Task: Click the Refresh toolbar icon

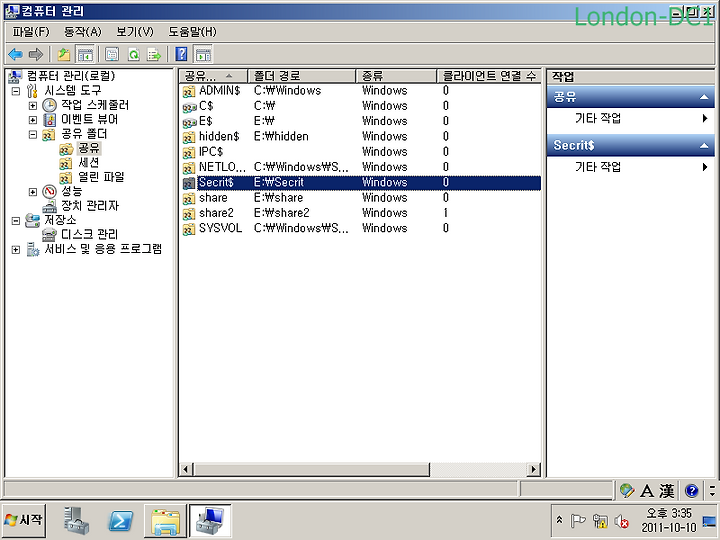Action: click(x=134, y=55)
